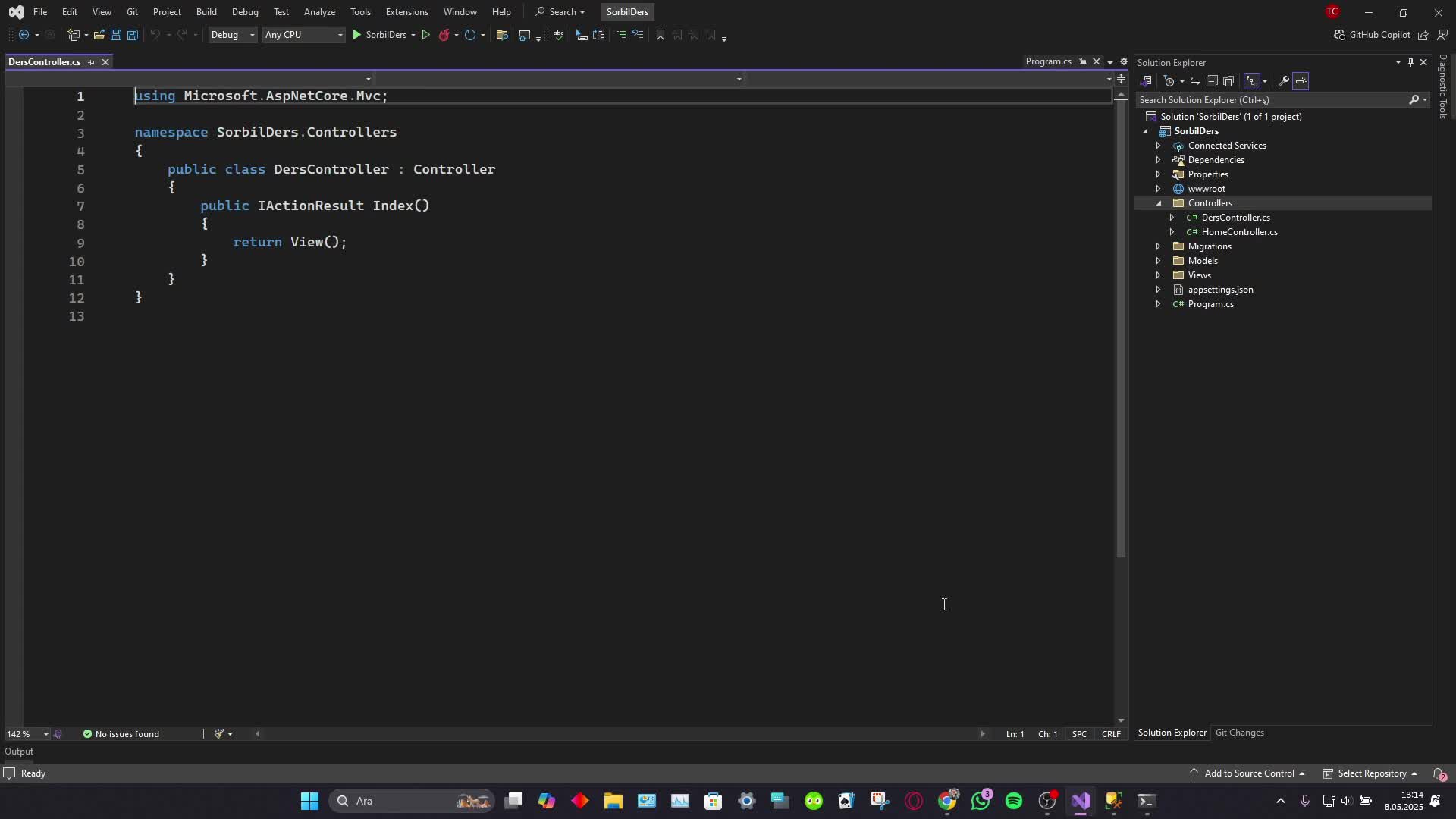Click Pending Changes Filter clock icon
This screenshot has width=1456, height=819.
(1169, 81)
